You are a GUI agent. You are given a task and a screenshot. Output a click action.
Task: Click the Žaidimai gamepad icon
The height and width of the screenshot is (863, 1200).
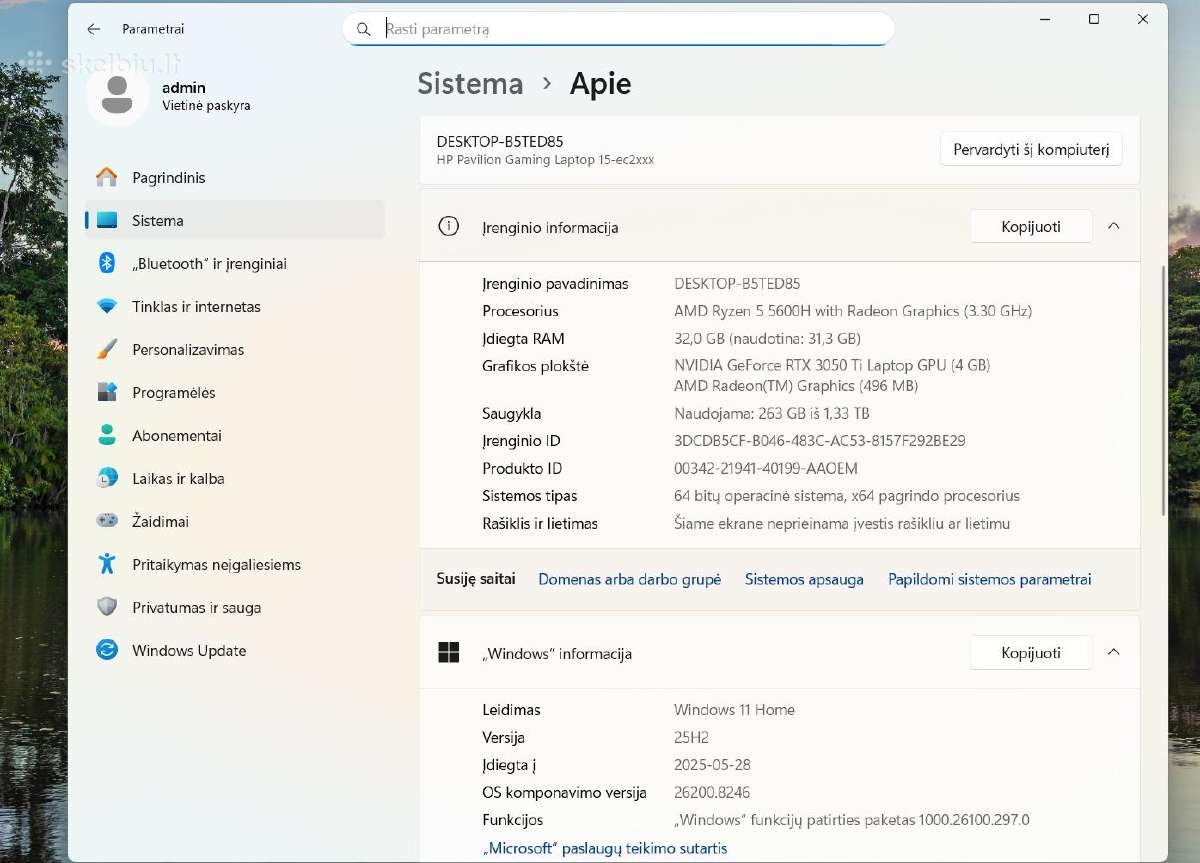(107, 521)
